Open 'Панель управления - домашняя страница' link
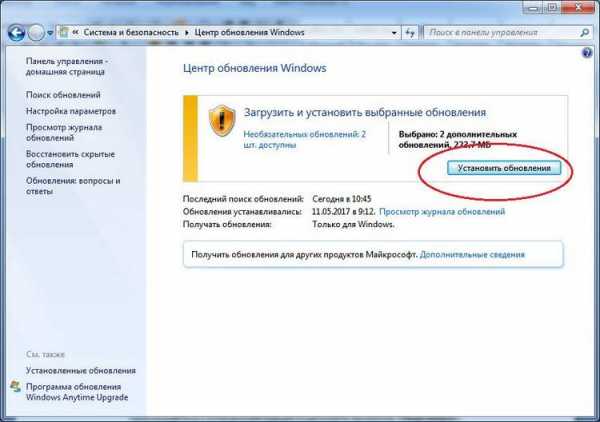Image resolution: width=600 pixels, height=422 pixels. (x=67, y=67)
